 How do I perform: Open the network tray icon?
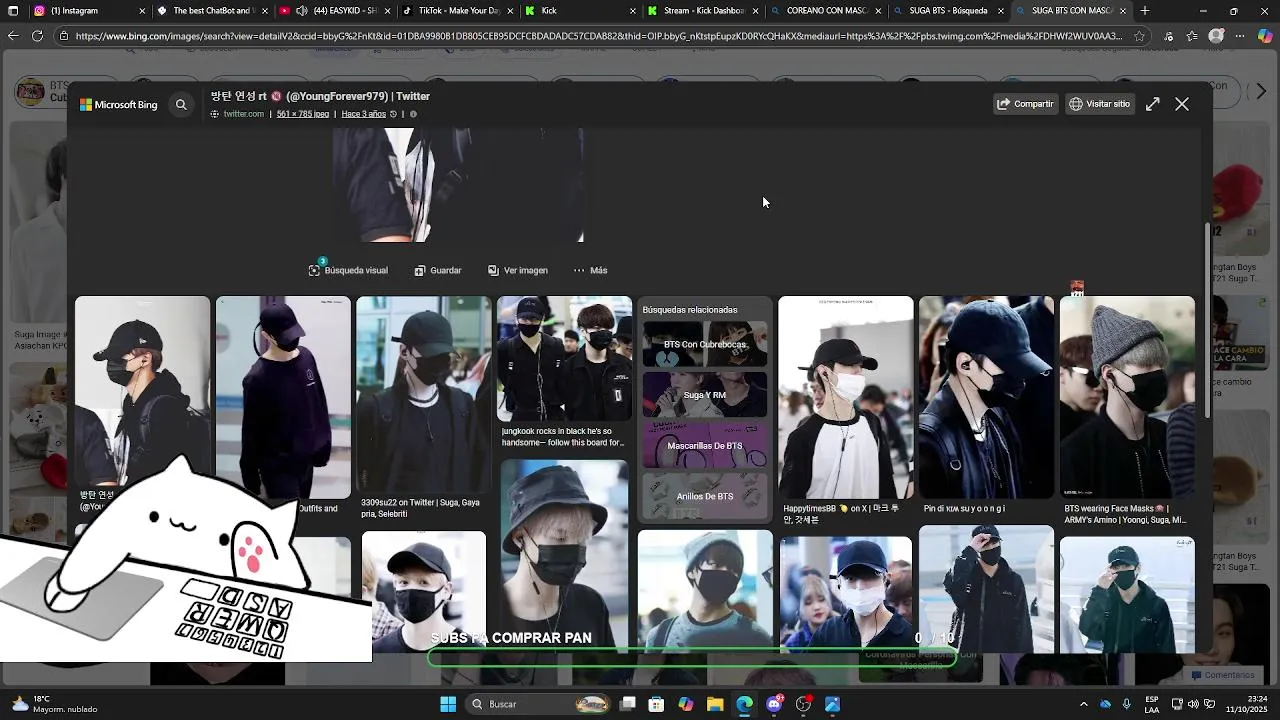point(1177,704)
